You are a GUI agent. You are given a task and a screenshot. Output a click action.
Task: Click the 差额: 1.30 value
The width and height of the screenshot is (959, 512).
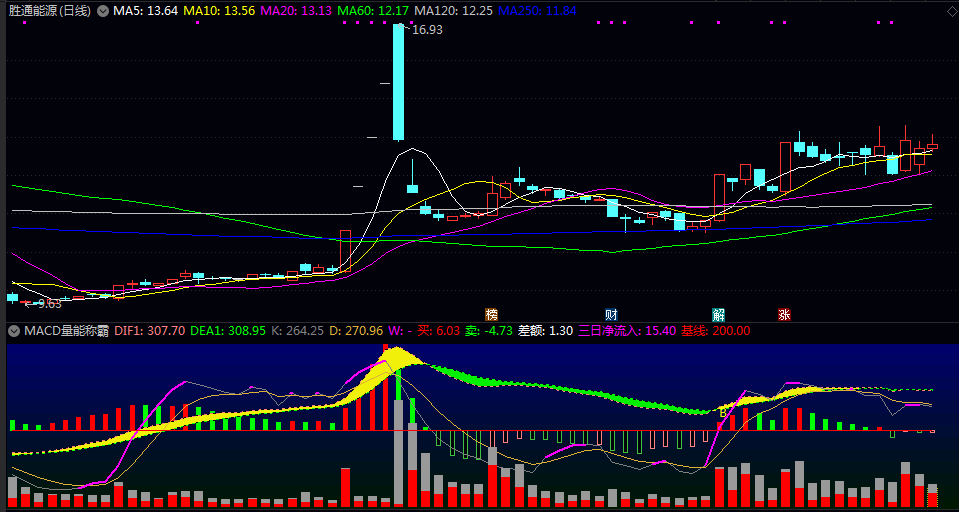tap(546, 331)
